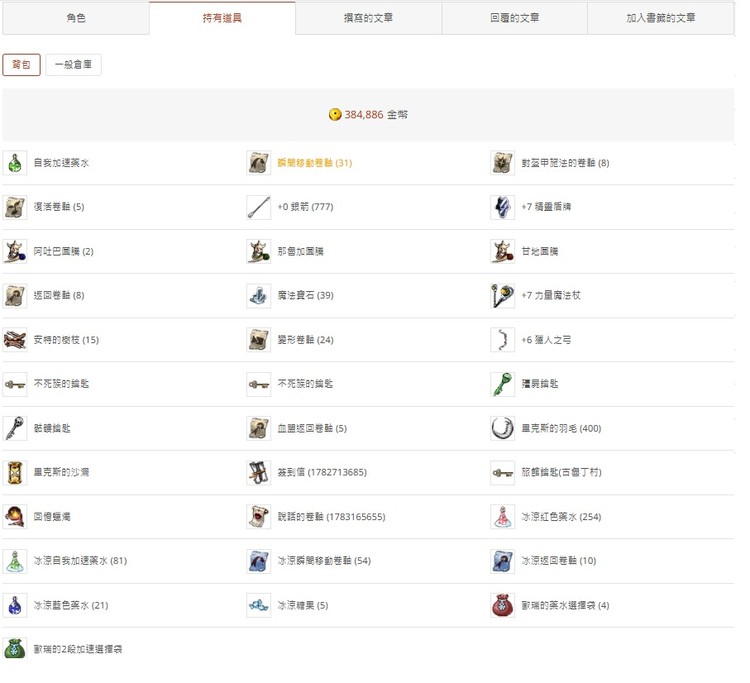The image size is (750, 683).
Task: Select the green 歐瑞的2段加速選擇袋 bag icon
Action: coord(15,650)
